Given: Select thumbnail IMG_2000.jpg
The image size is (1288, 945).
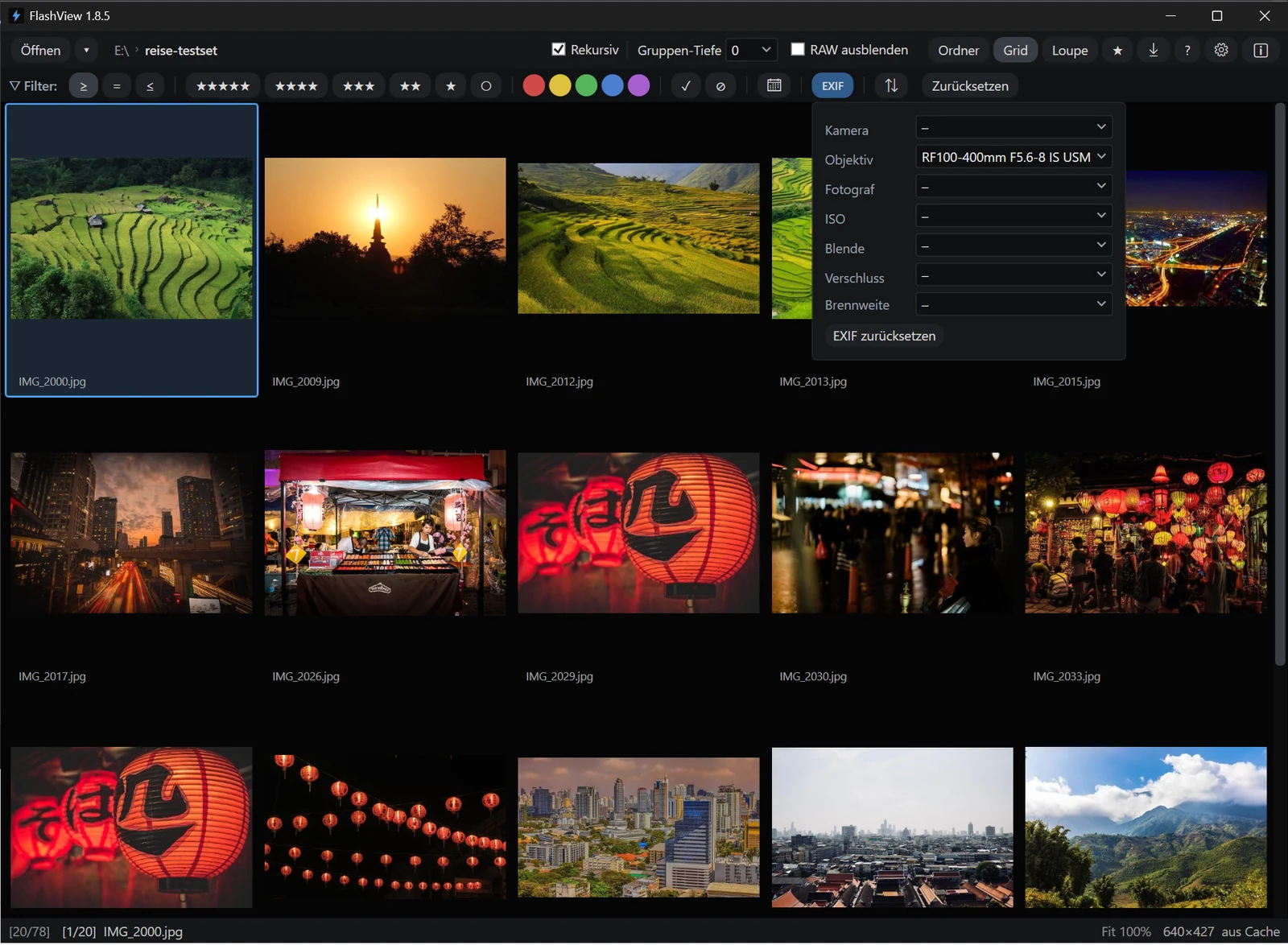Looking at the screenshot, I should pos(132,250).
